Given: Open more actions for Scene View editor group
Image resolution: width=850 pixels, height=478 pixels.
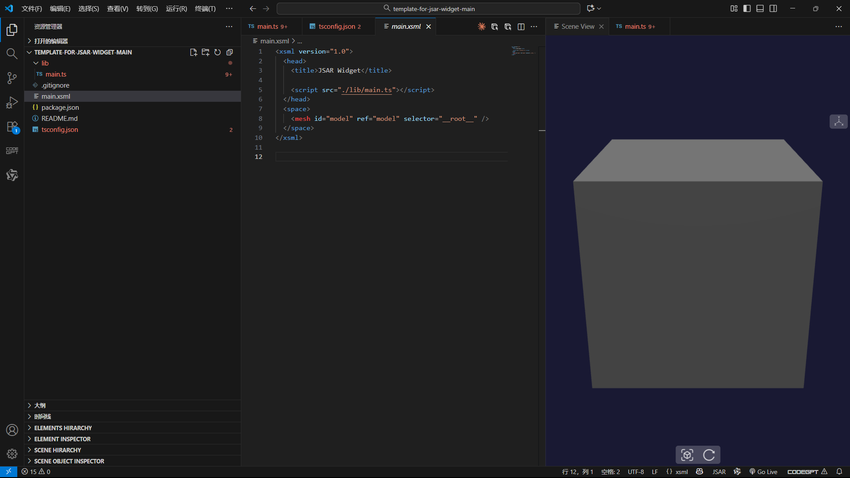Looking at the screenshot, I should (x=839, y=26).
